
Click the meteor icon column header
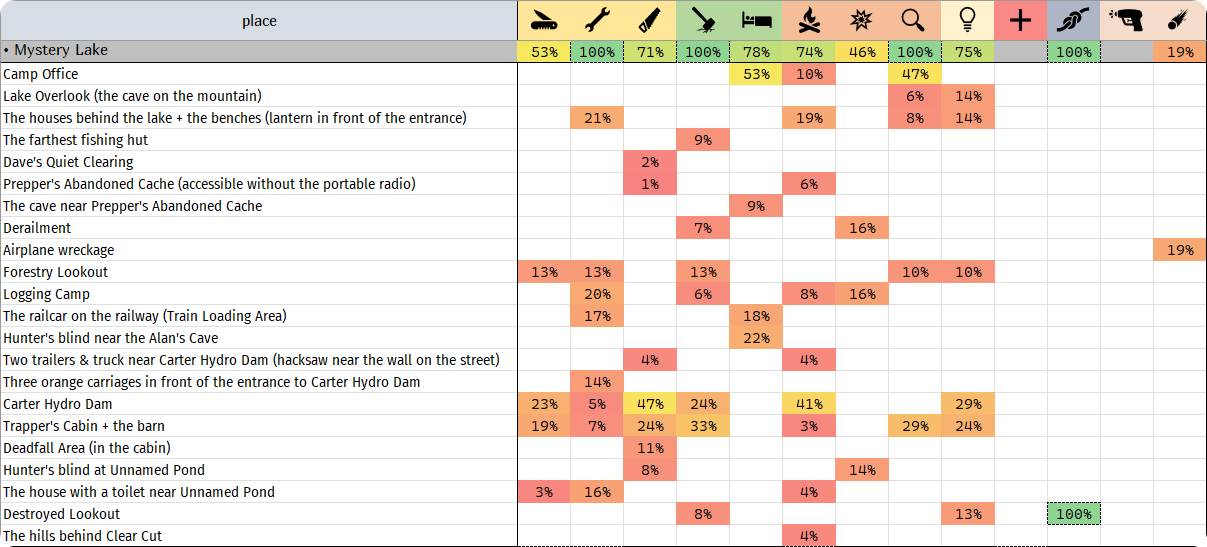coord(1180,20)
